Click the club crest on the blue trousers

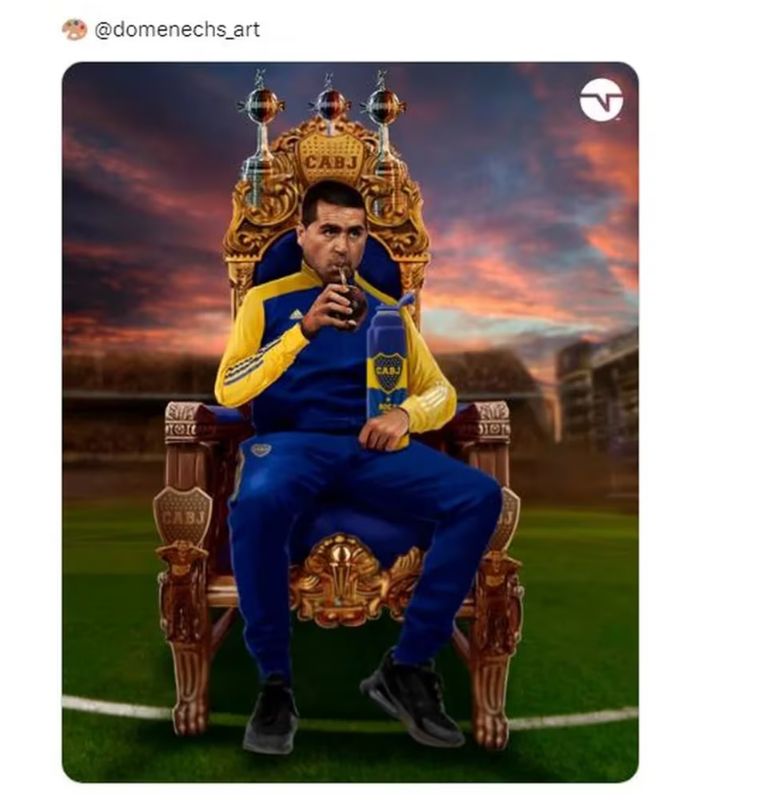click(x=262, y=450)
